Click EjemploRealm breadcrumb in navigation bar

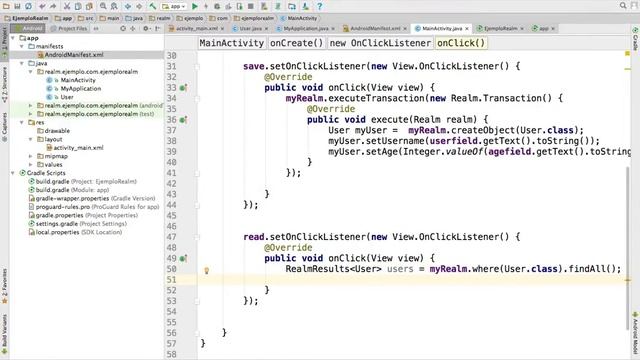point(27,18)
